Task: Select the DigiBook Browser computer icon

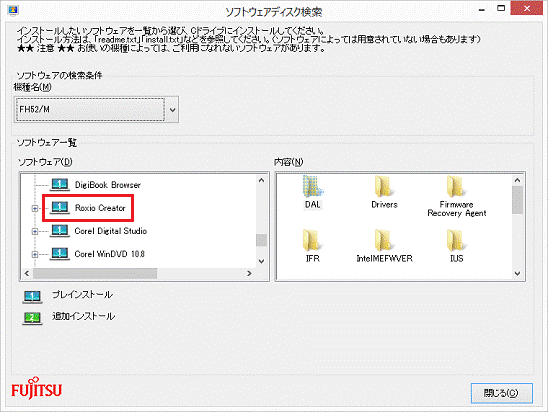Action: pyautogui.click(x=60, y=185)
